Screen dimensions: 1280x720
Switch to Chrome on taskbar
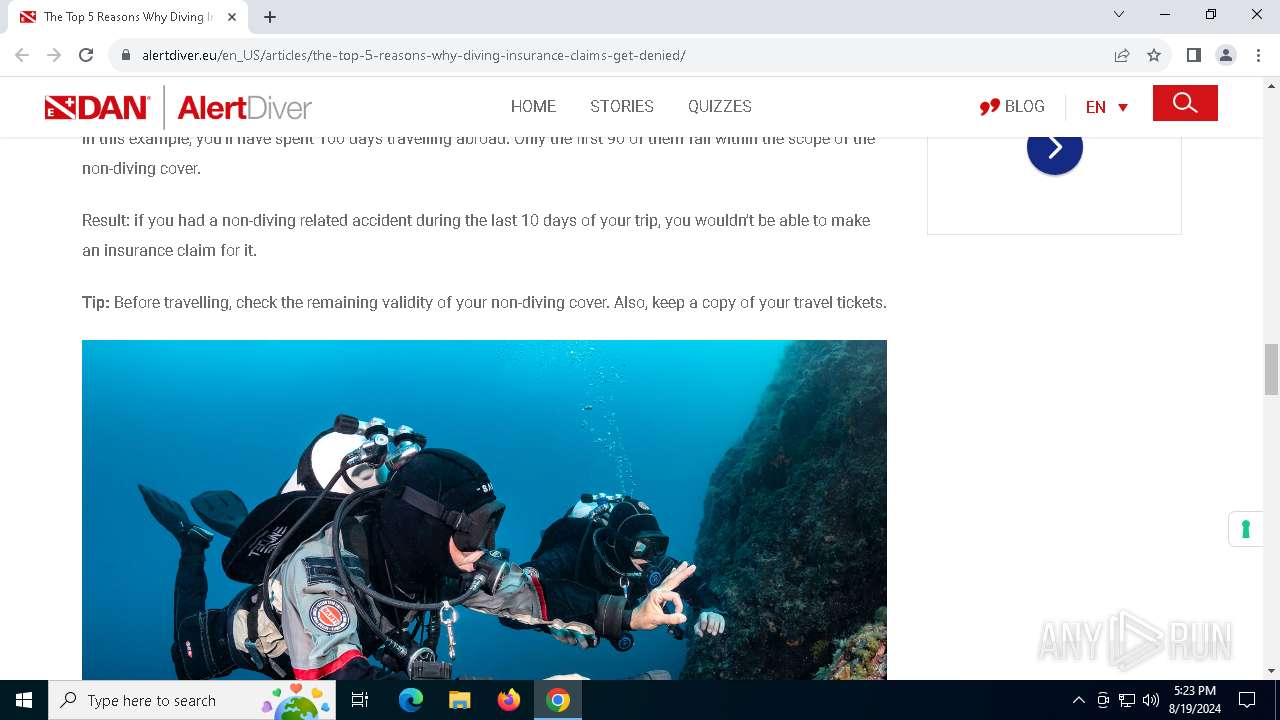pyautogui.click(x=558, y=700)
